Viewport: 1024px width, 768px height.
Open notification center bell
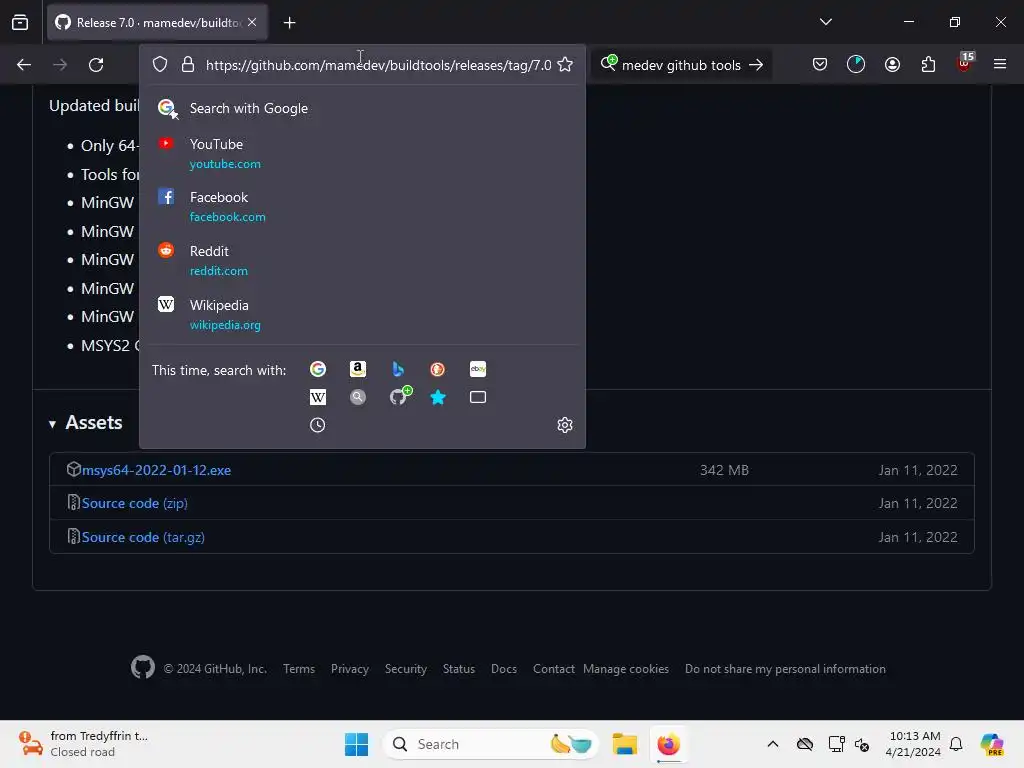[956, 744]
